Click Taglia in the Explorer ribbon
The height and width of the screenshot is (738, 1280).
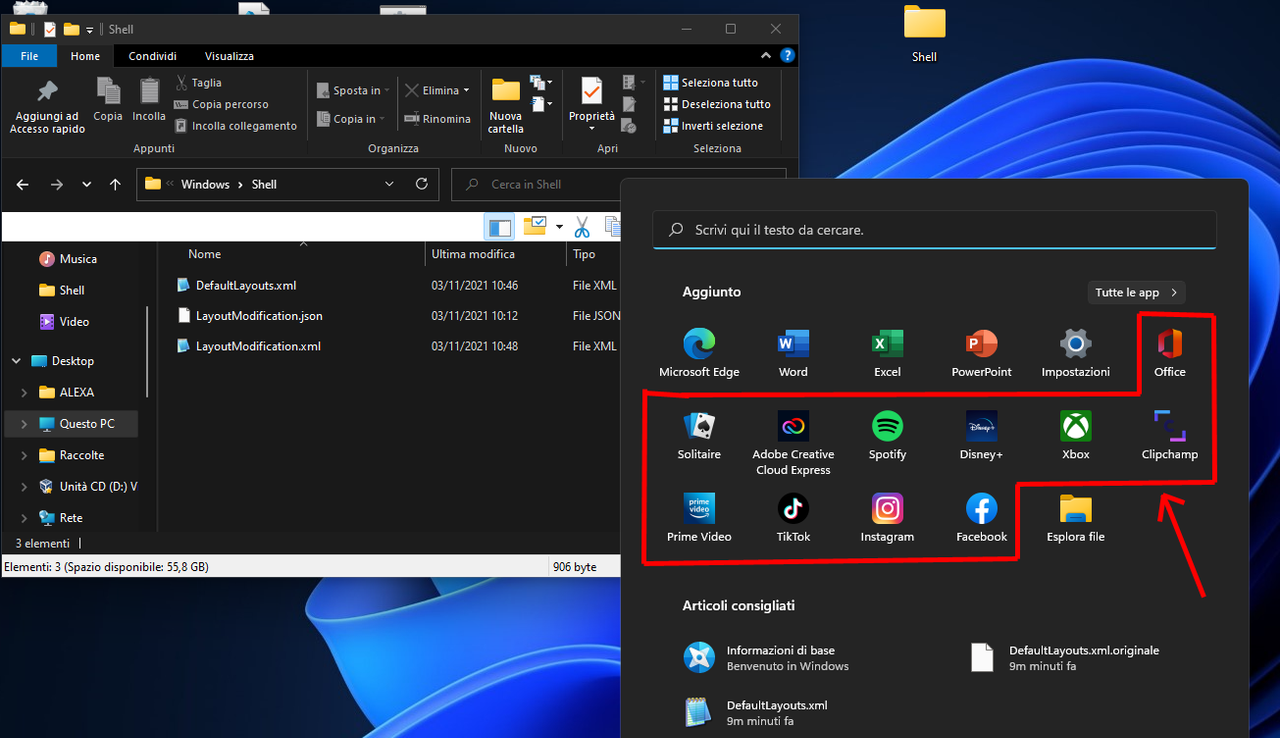[x=198, y=83]
